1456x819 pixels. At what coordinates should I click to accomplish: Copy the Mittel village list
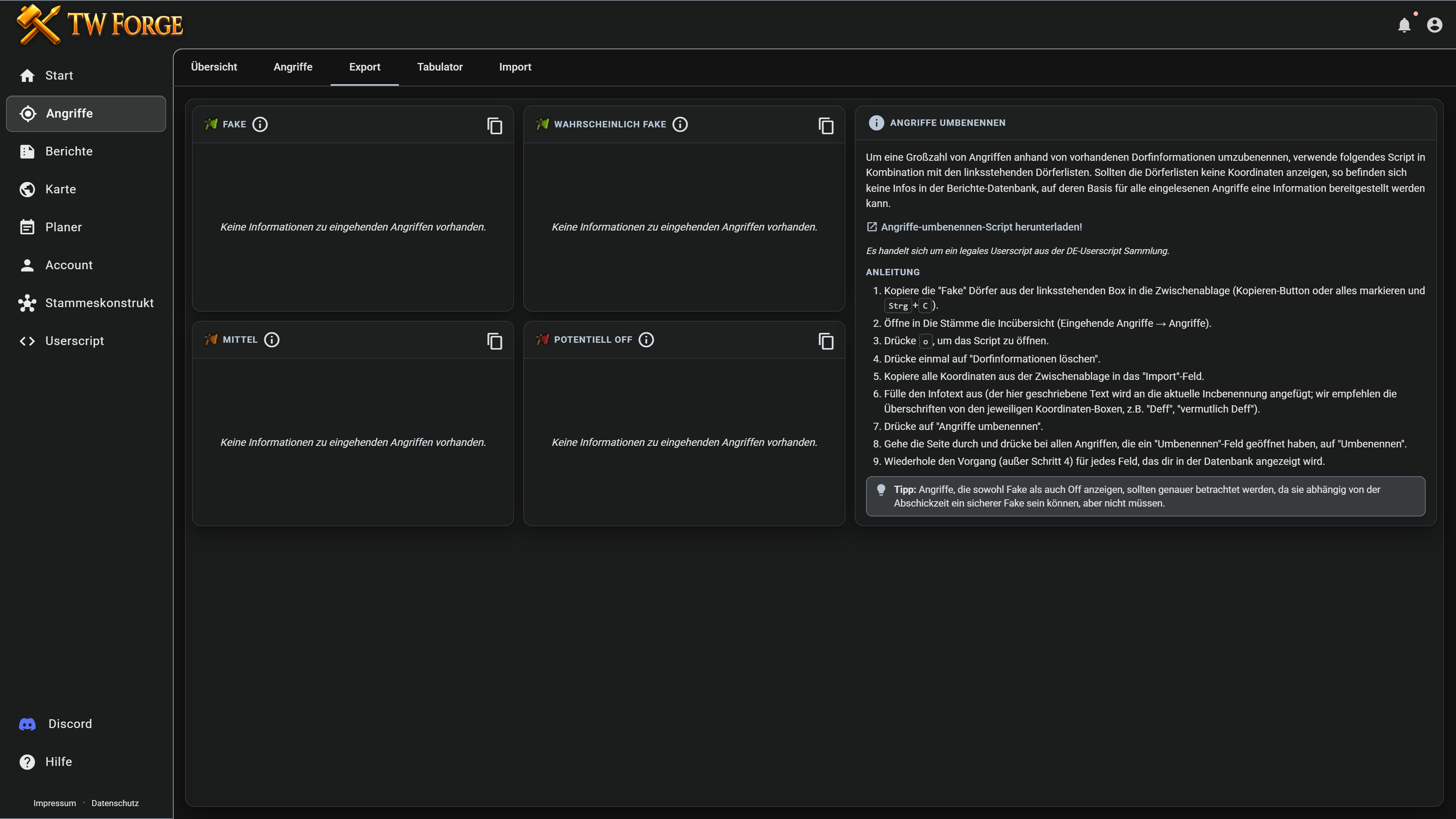tap(494, 341)
